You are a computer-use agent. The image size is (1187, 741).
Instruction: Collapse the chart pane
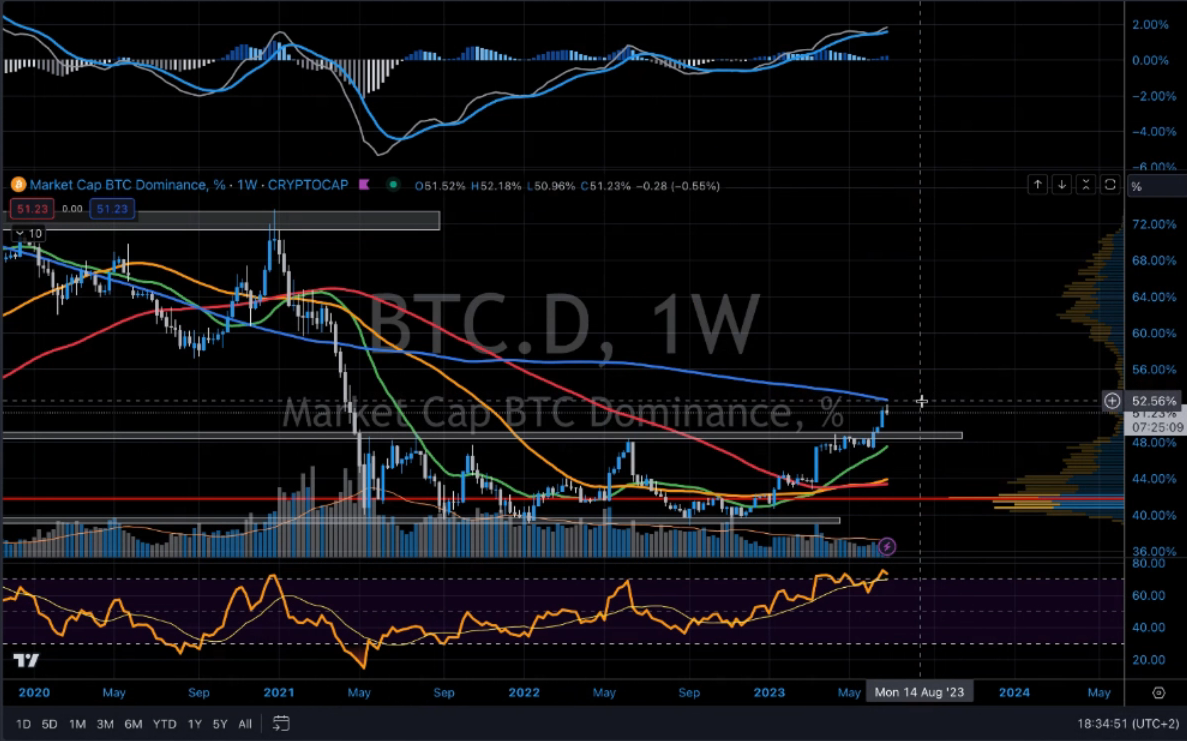tap(1085, 185)
